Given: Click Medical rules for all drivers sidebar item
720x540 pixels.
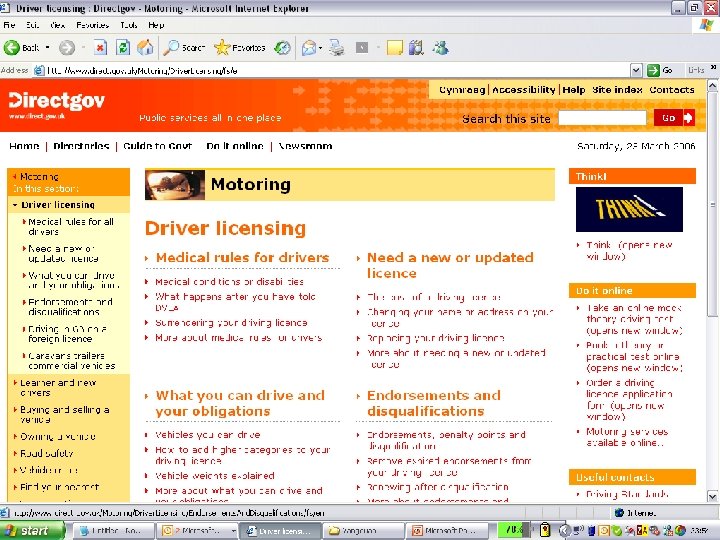Looking at the screenshot, I should tap(71, 226).
